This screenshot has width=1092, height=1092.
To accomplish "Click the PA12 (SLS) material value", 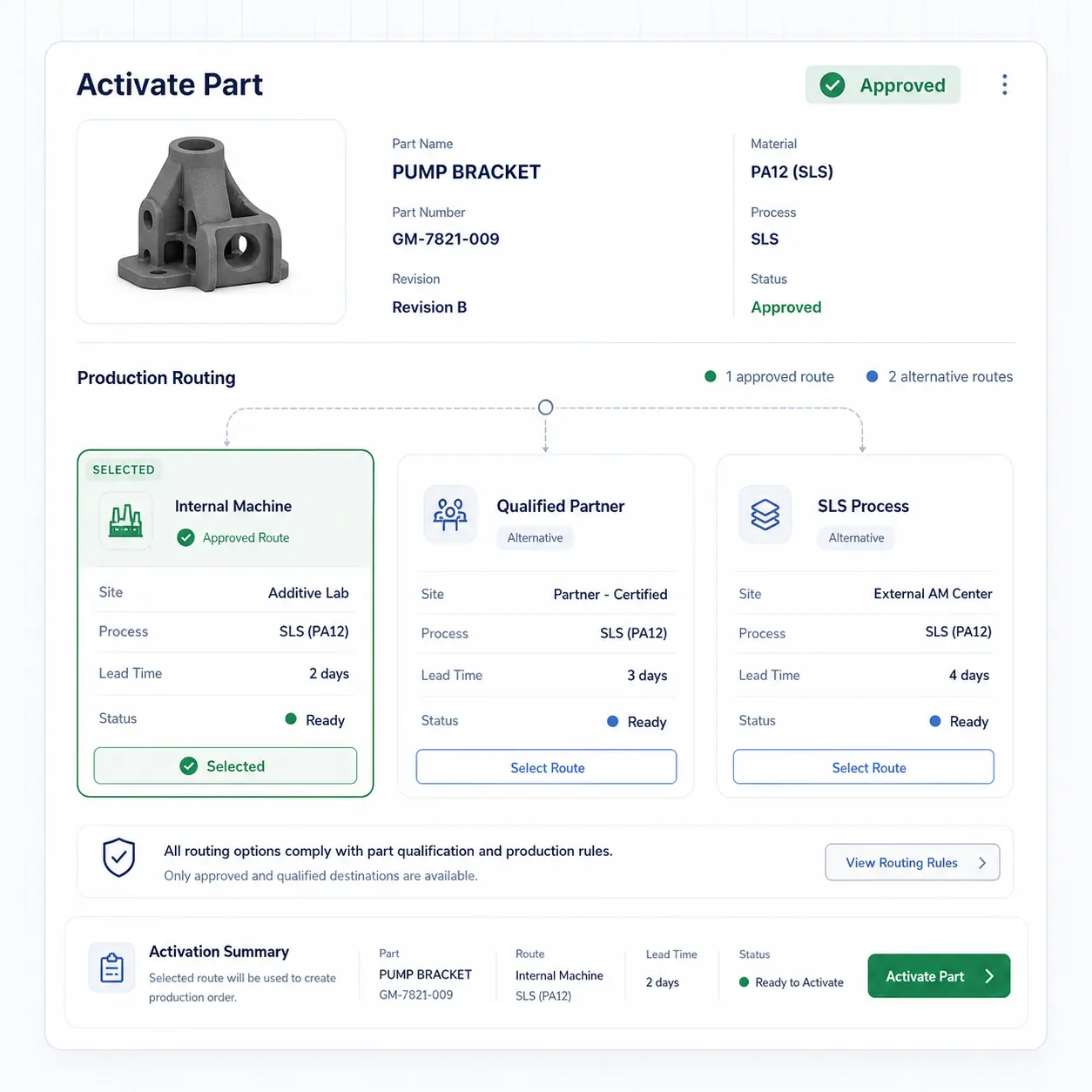I will (x=792, y=172).
